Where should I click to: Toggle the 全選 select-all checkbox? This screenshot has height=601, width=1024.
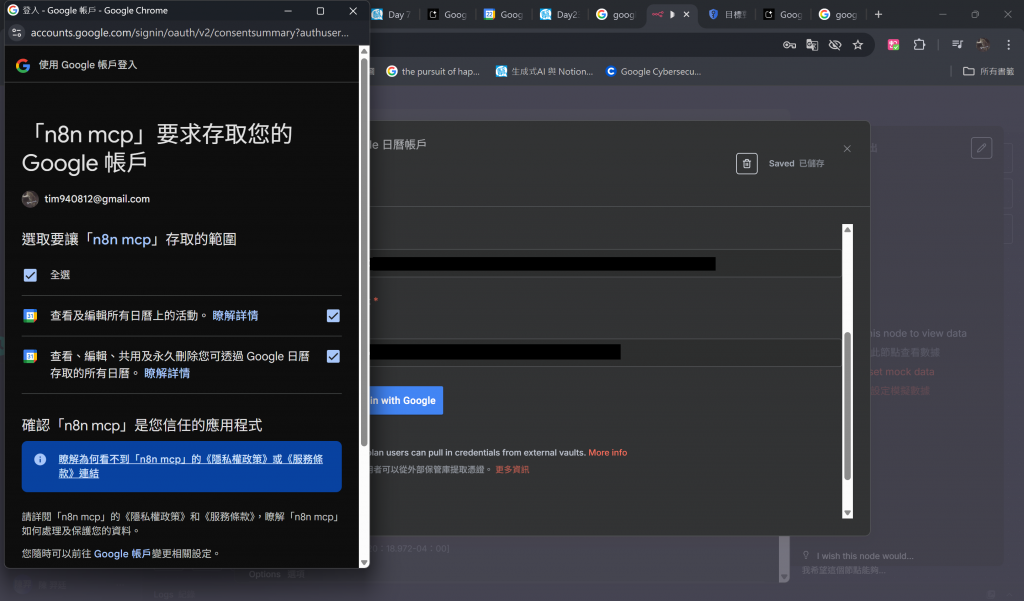[x=30, y=275]
